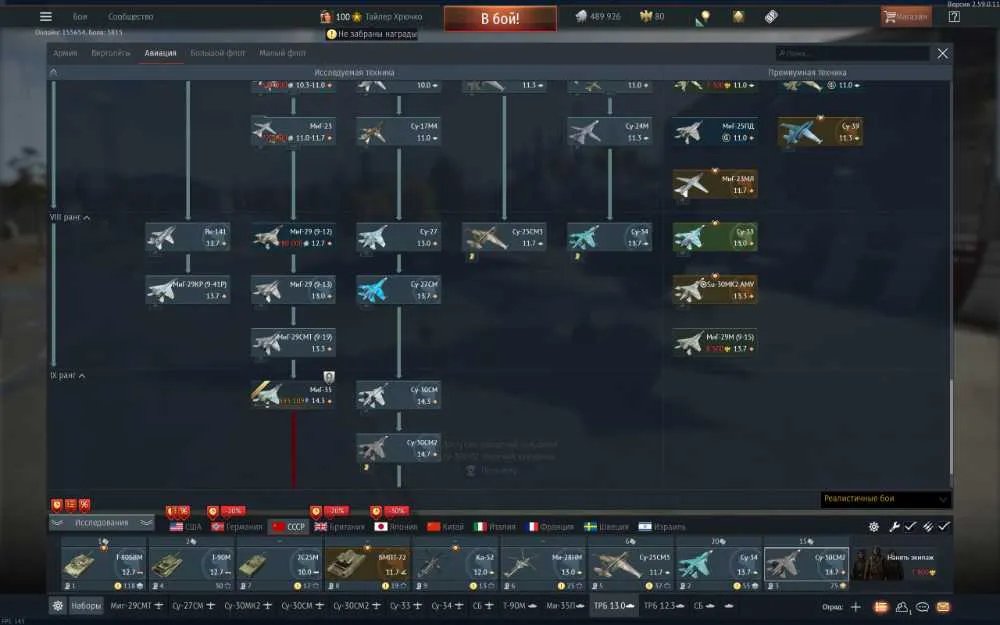Collapse the VIII ранг section

click(70, 217)
